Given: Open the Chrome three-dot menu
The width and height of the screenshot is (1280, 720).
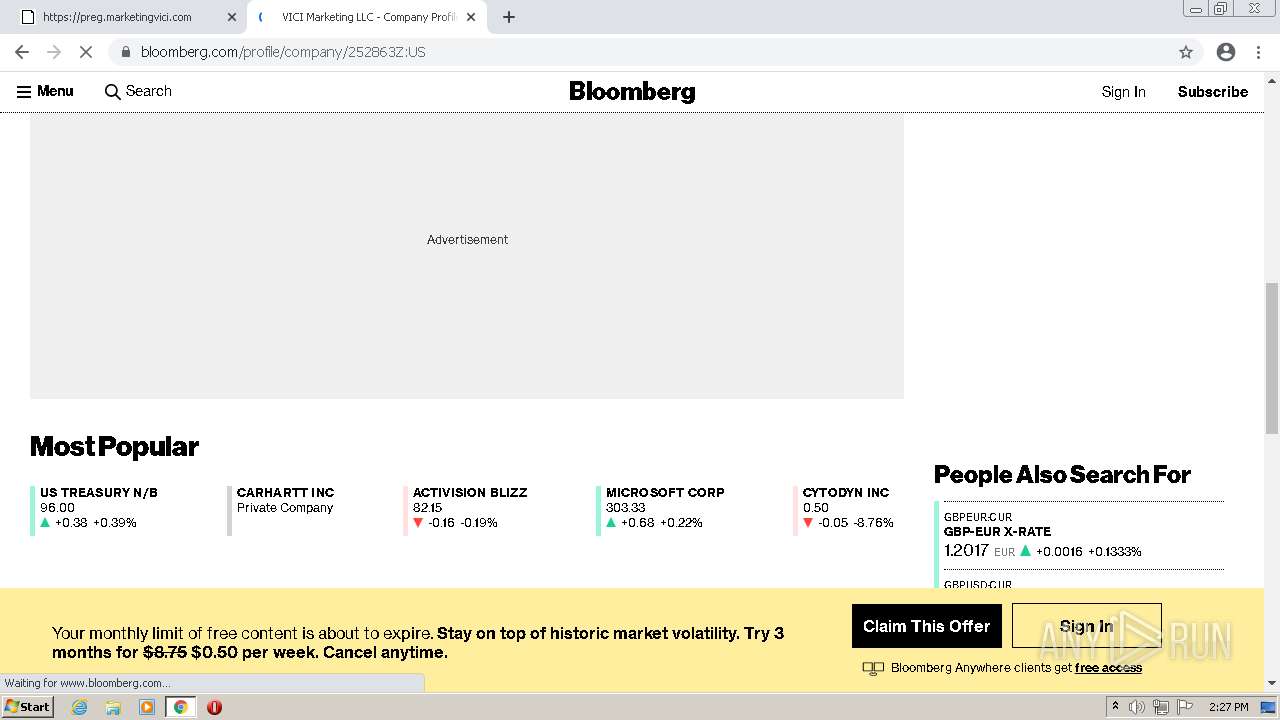Looking at the screenshot, I should click(x=1258, y=52).
